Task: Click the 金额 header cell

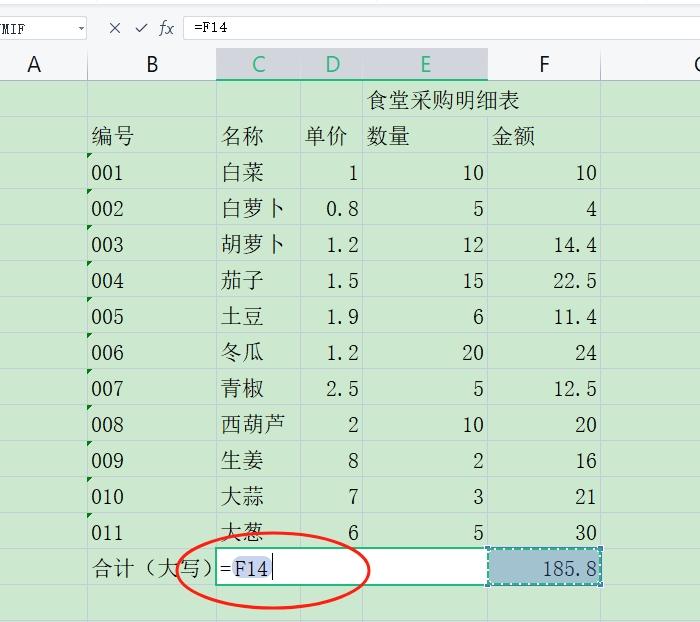Action: pyautogui.click(x=544, y=135)
